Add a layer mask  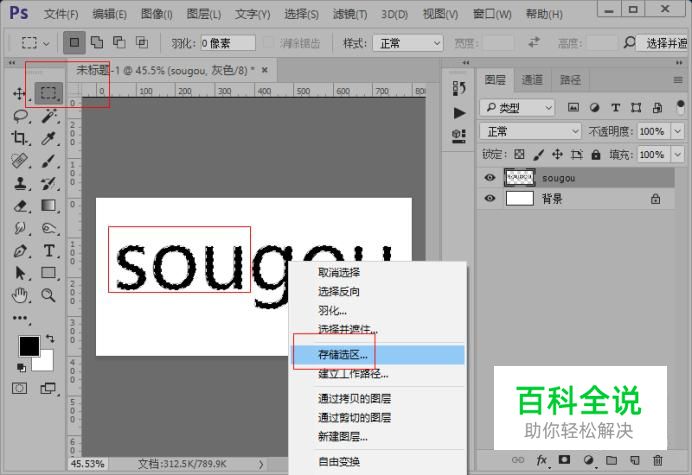coord(564,460)
